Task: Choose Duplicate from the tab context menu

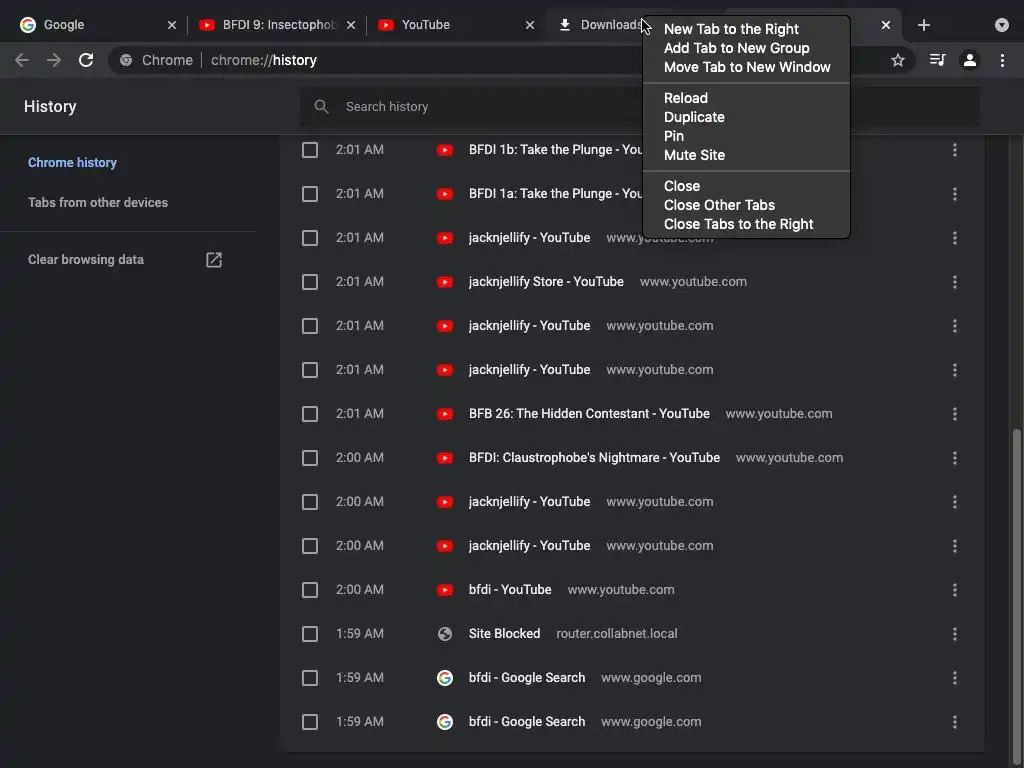Action: pyautogui.click(x=694, y=117)
